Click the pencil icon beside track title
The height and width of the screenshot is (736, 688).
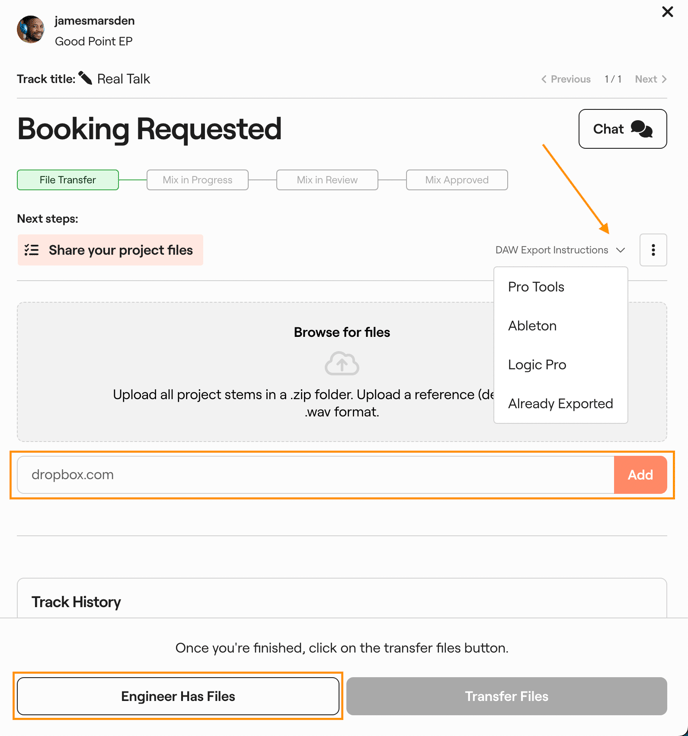tap(85, 78)
